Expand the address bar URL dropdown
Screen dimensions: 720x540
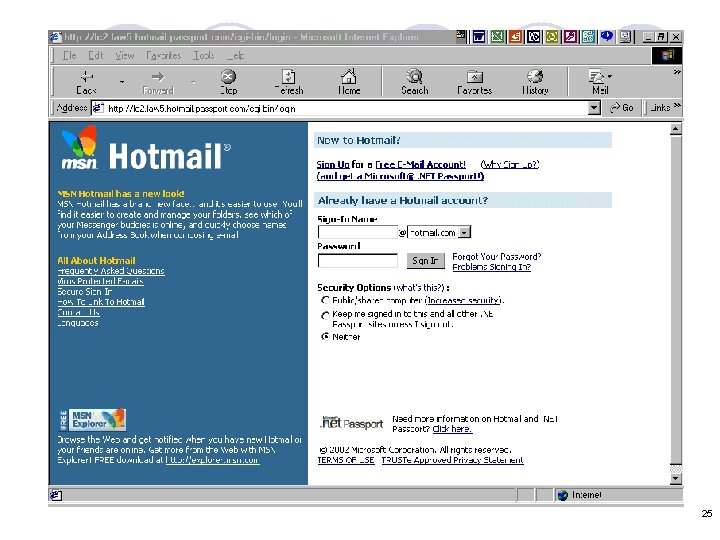[594, 108]
